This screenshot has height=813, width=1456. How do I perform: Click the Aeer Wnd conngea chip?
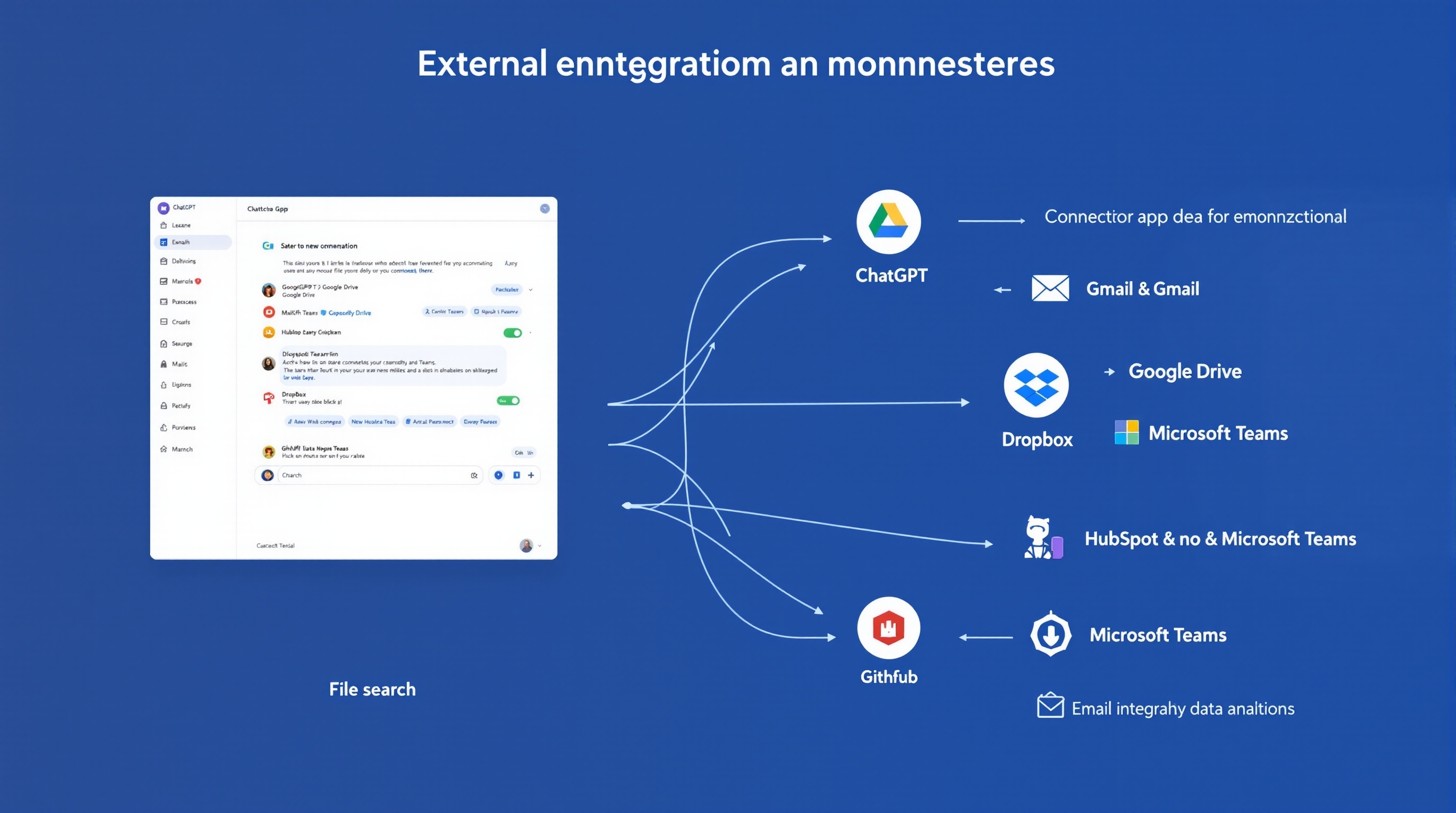[315, 422]
